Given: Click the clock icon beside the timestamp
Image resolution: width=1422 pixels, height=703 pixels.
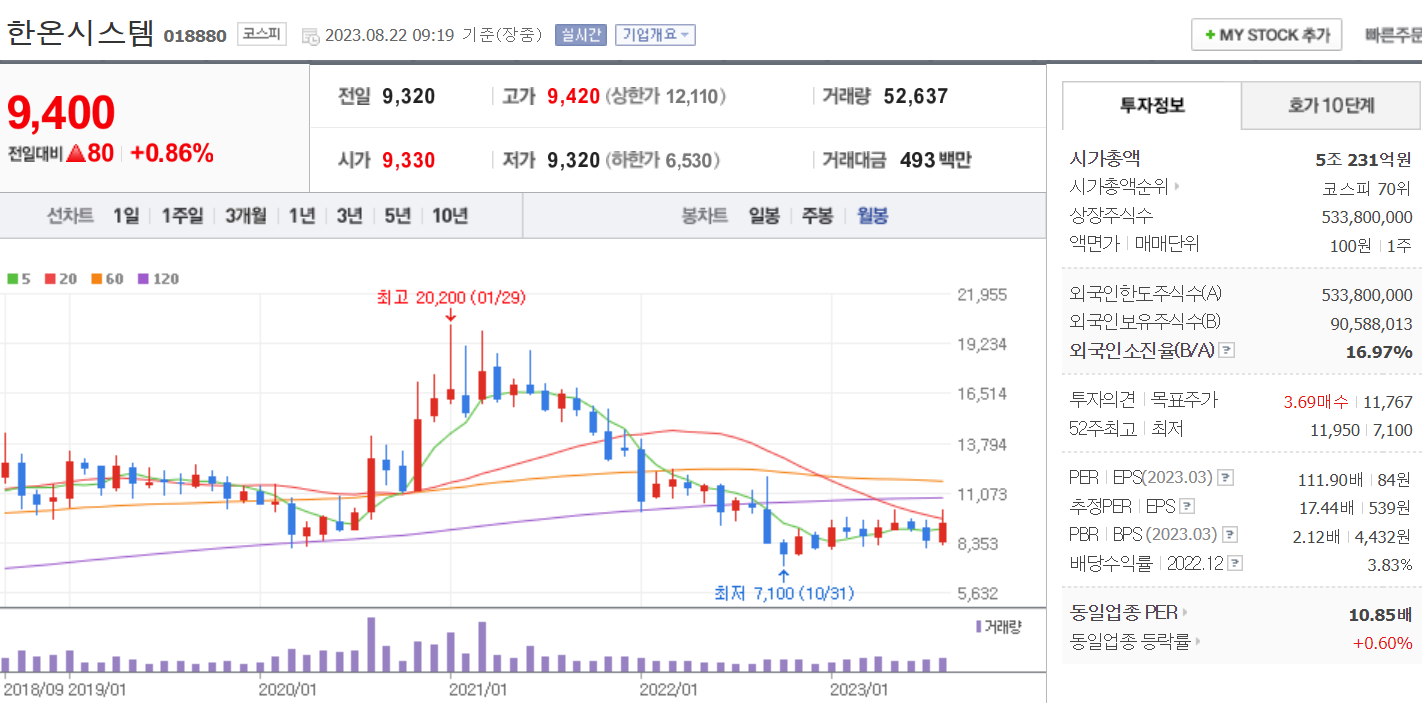Looking at the screenshot, I should click(310, 35).
